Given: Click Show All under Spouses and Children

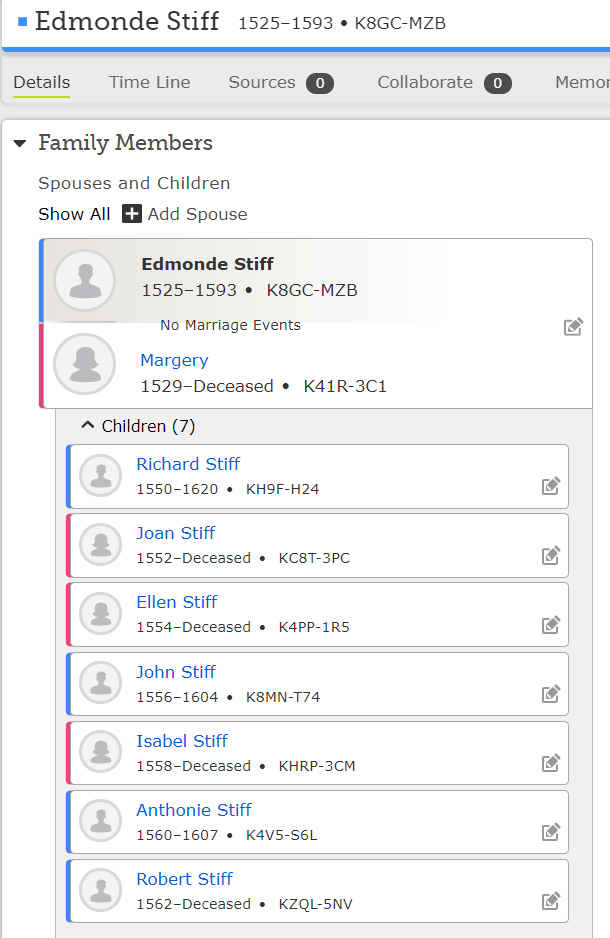Looking at the screenshot, I should 73,214.
